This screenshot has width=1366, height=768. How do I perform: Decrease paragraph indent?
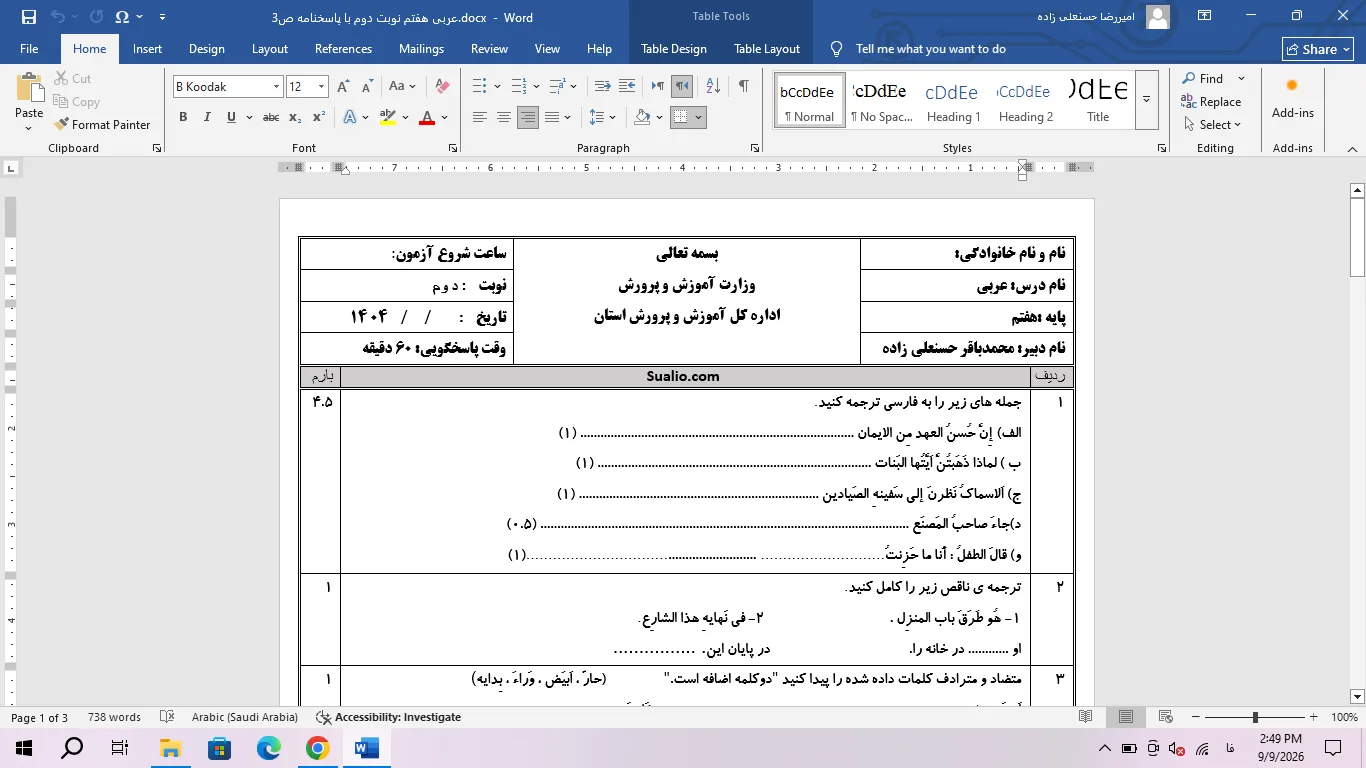click(x=602, y=86)
